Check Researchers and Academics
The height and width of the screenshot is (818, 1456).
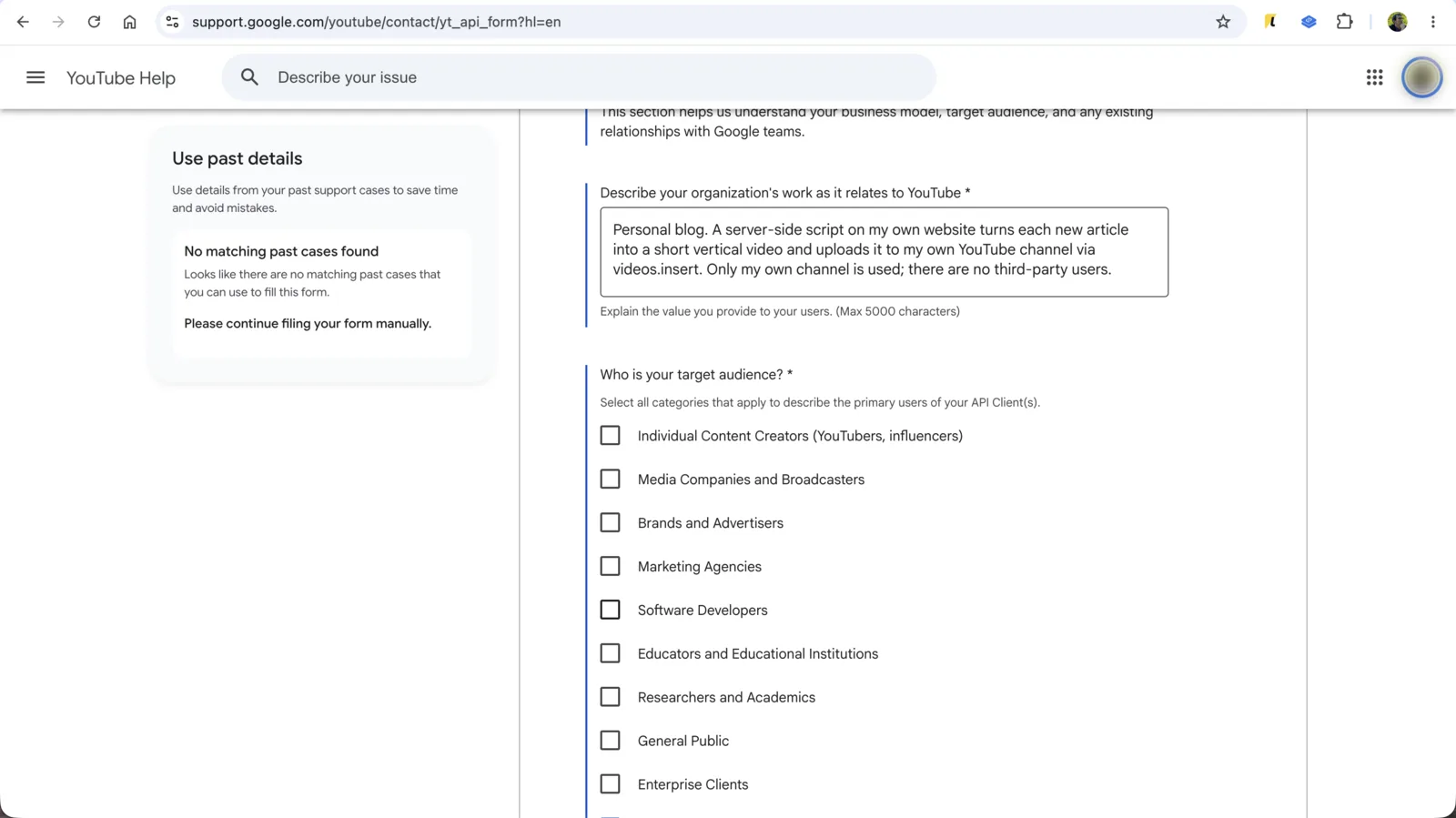610,697
